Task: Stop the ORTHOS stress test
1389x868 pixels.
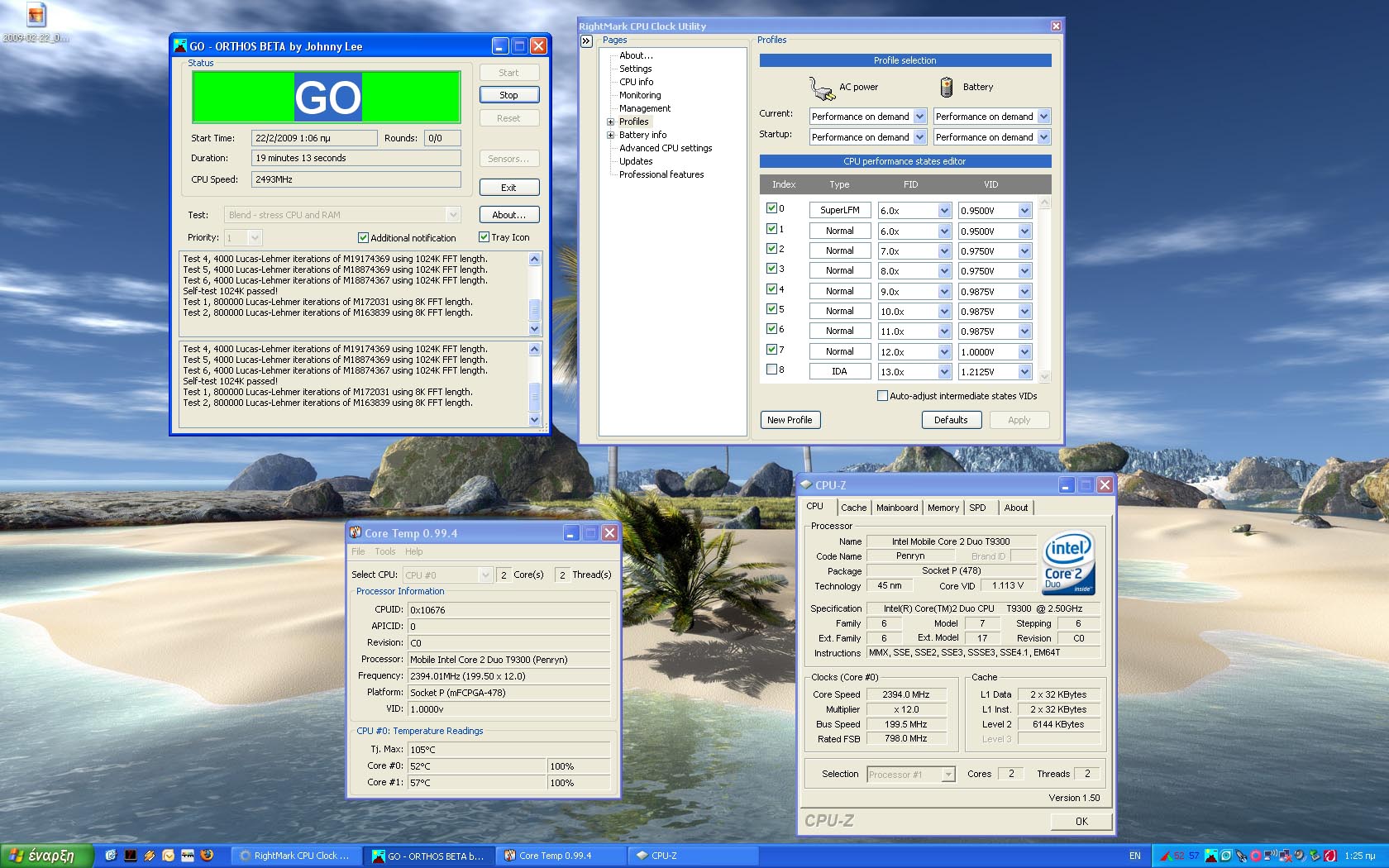Action: tap(509, 95)
